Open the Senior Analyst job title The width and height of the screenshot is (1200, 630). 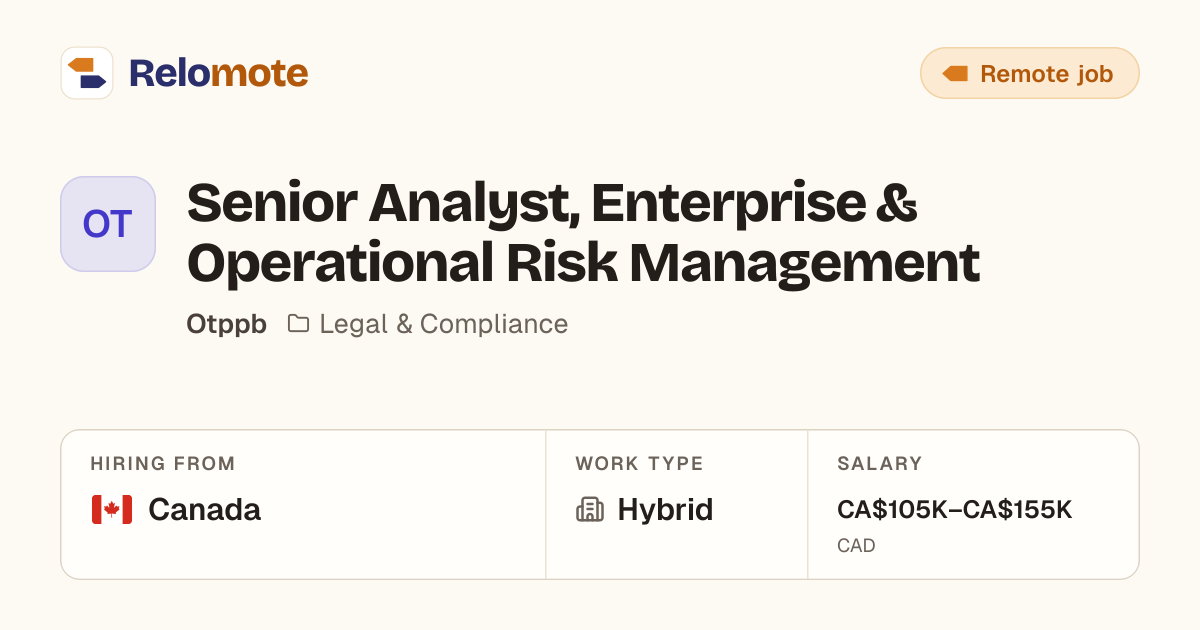tap(583, 233)
